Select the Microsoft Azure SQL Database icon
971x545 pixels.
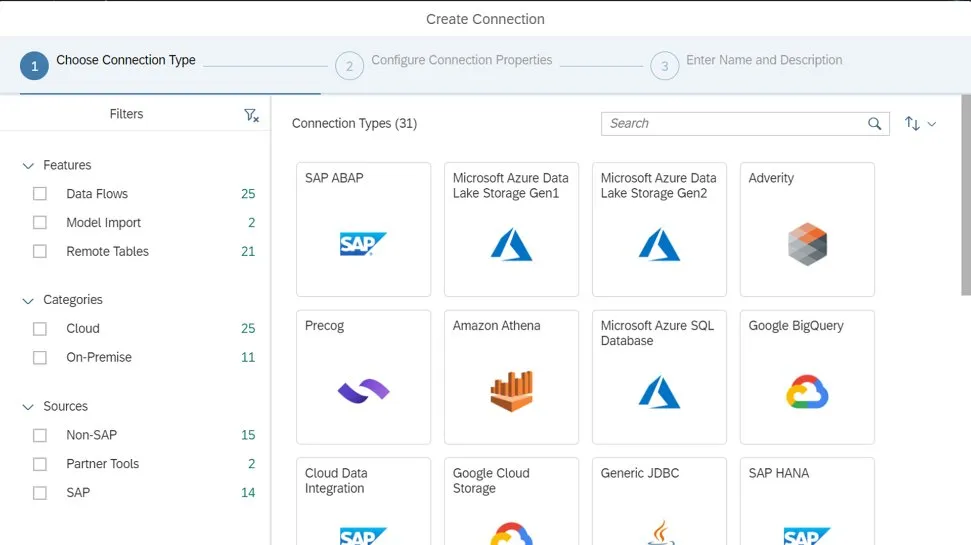[x=659, y=392]
